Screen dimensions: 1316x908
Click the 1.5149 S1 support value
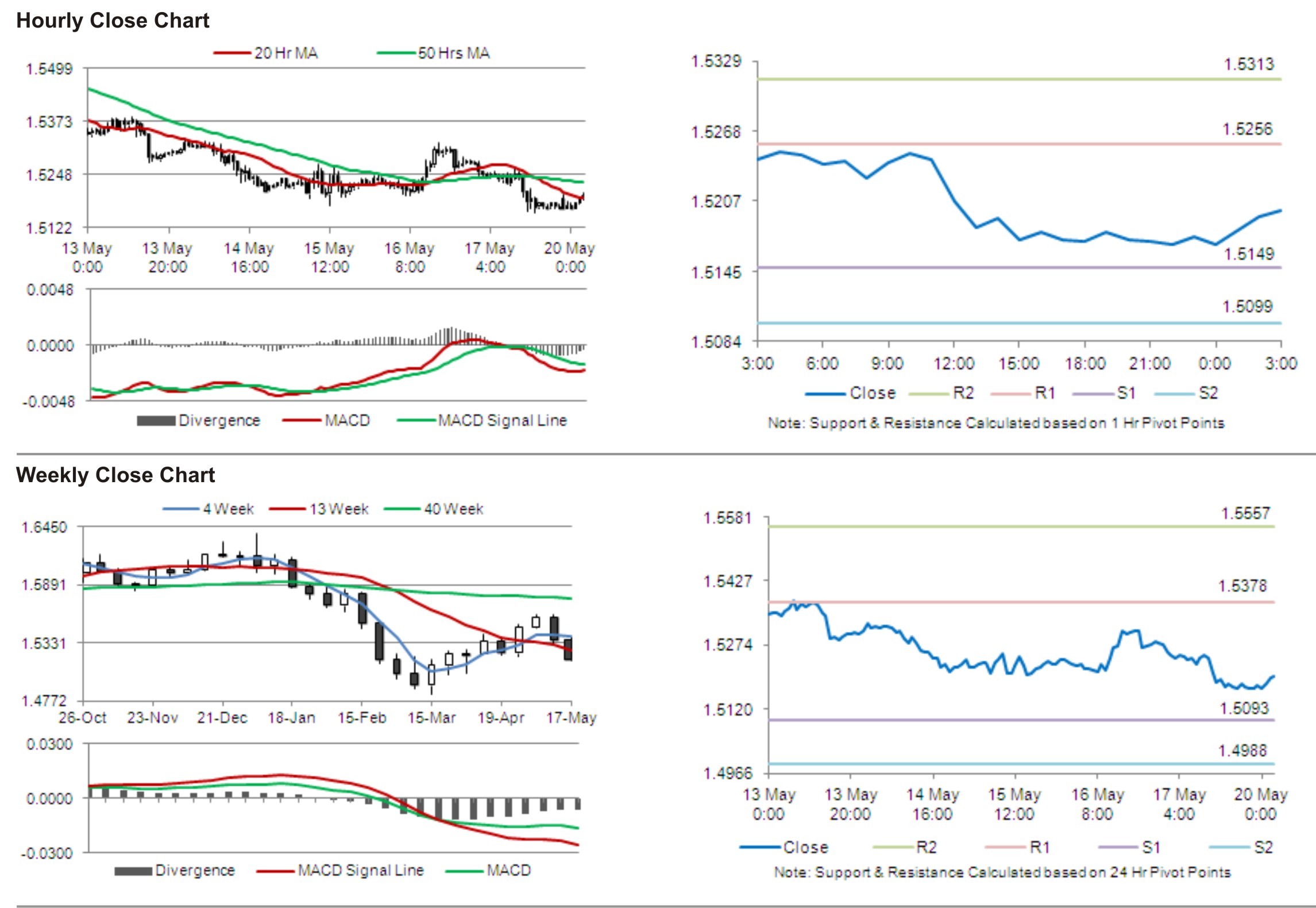click(x=1249, y=254)
